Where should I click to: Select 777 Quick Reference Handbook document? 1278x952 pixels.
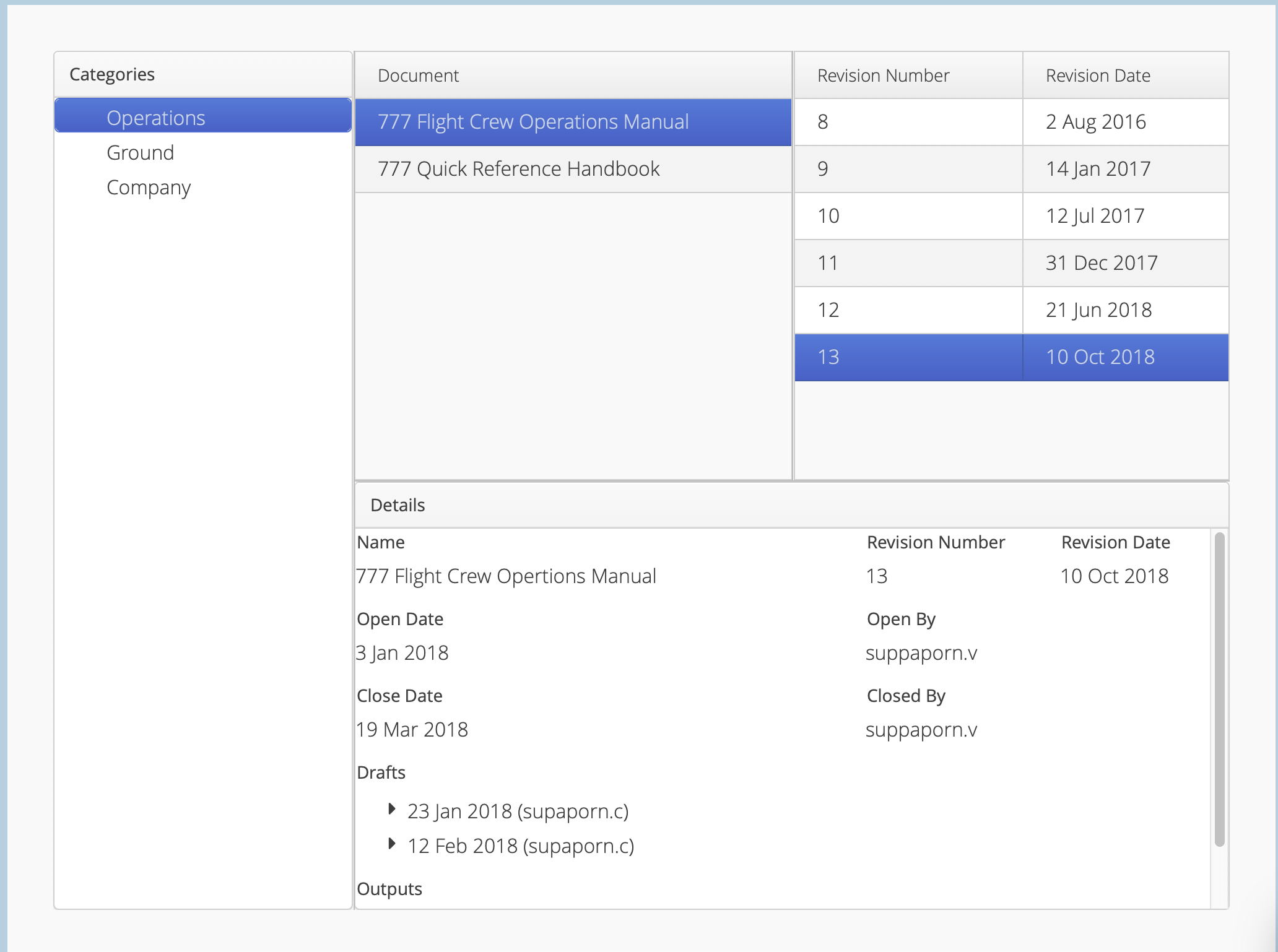518,169
